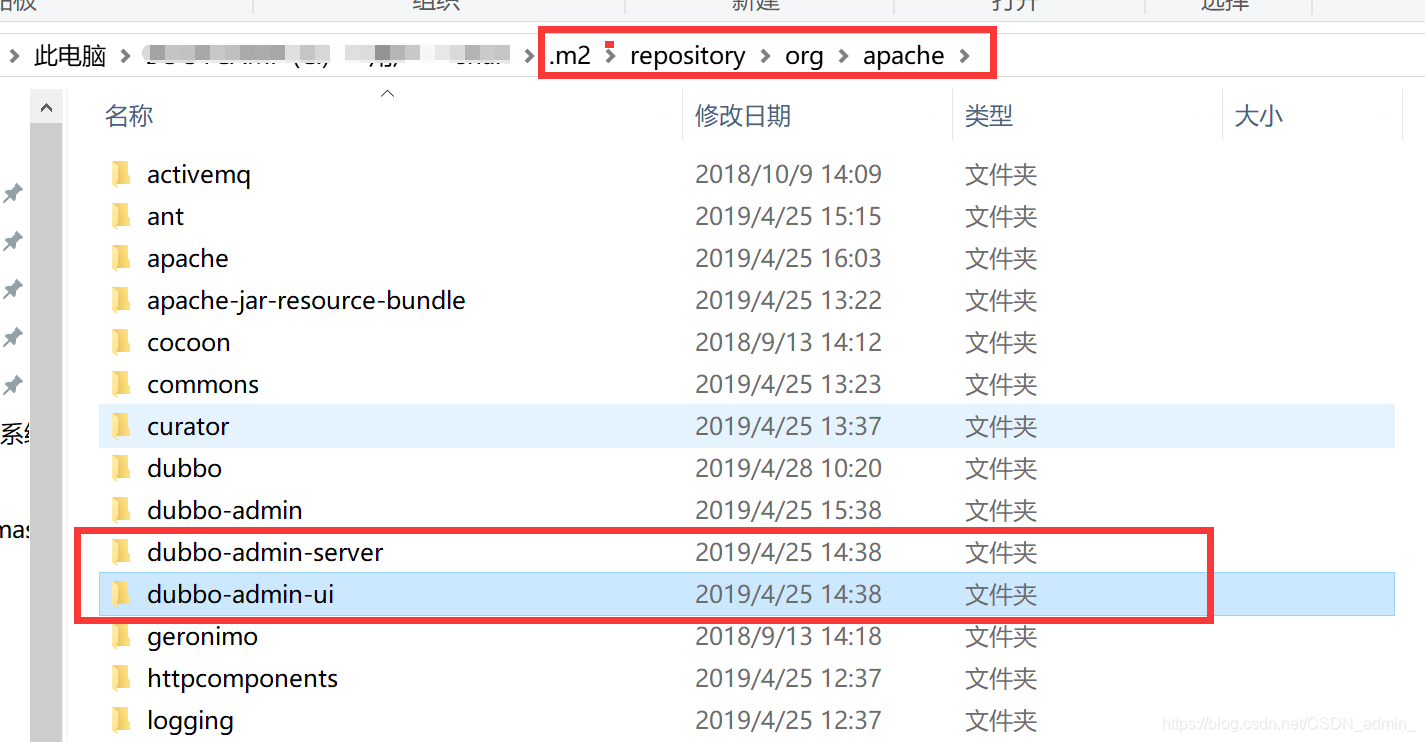This screenshot has height=742, width=1425.
Task: Select the ant folder icon
Action: [121, 217]
